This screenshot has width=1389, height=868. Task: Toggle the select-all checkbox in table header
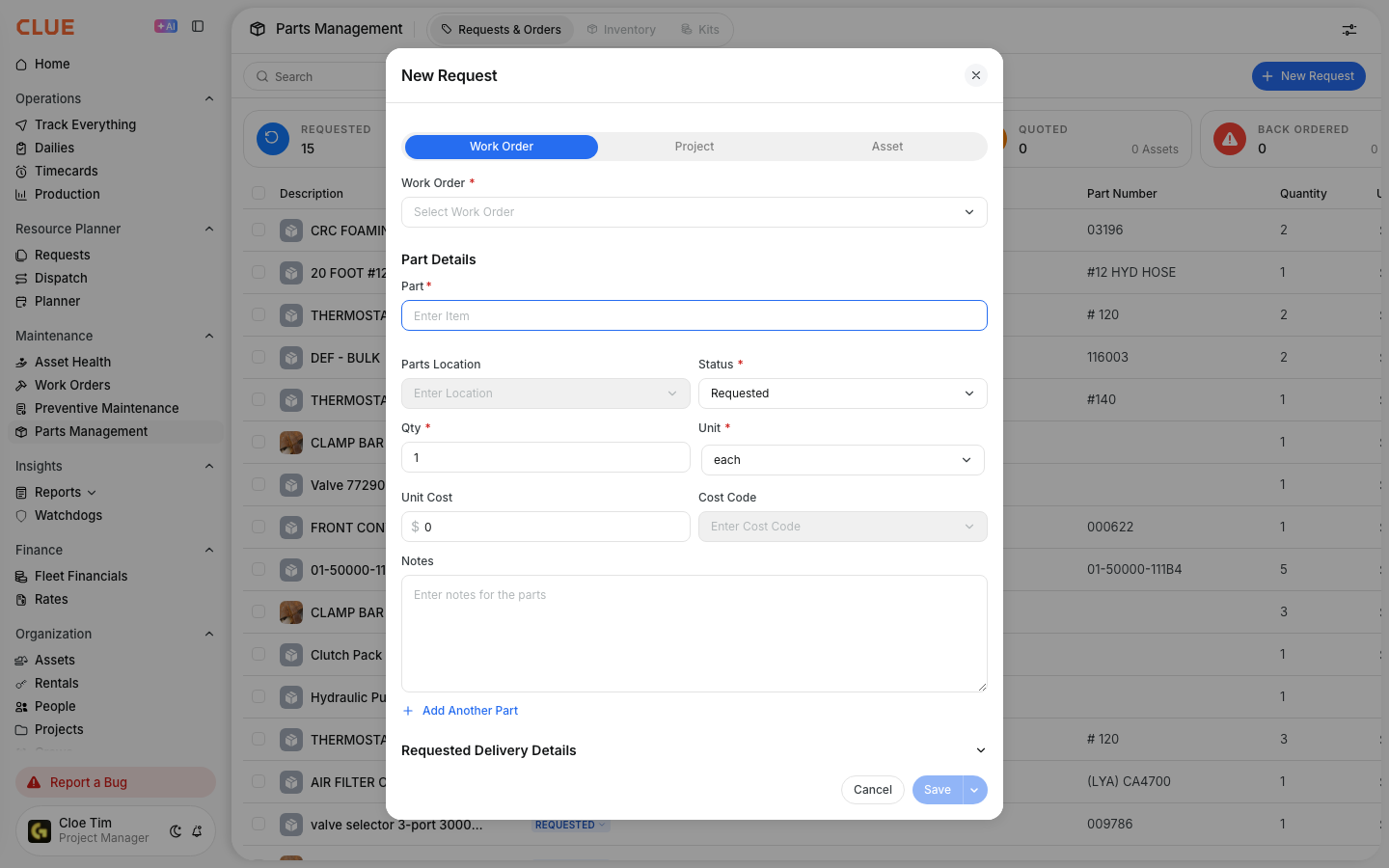point(259,193)
